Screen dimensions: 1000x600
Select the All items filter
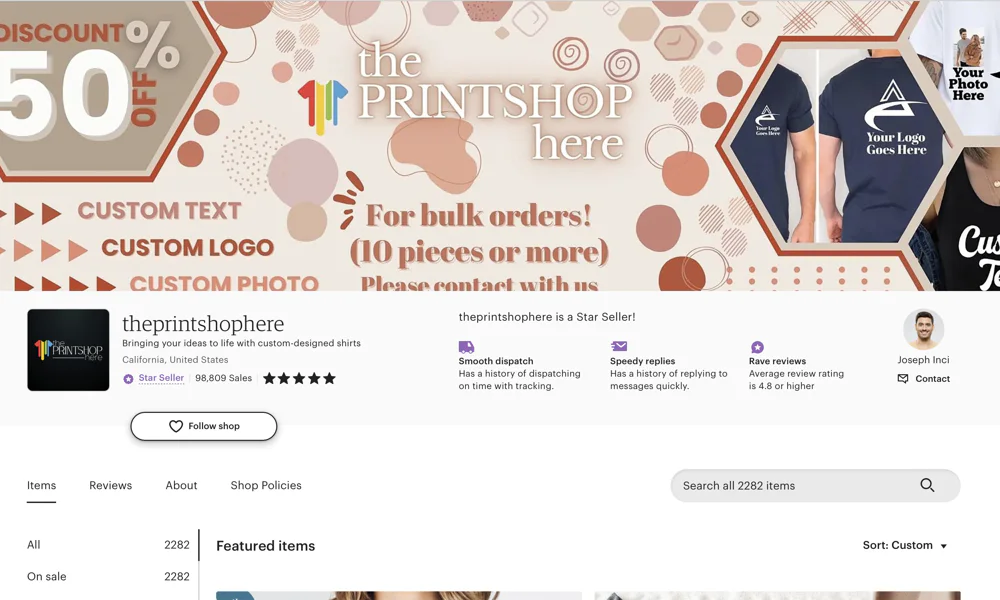[x=33, y=544]
